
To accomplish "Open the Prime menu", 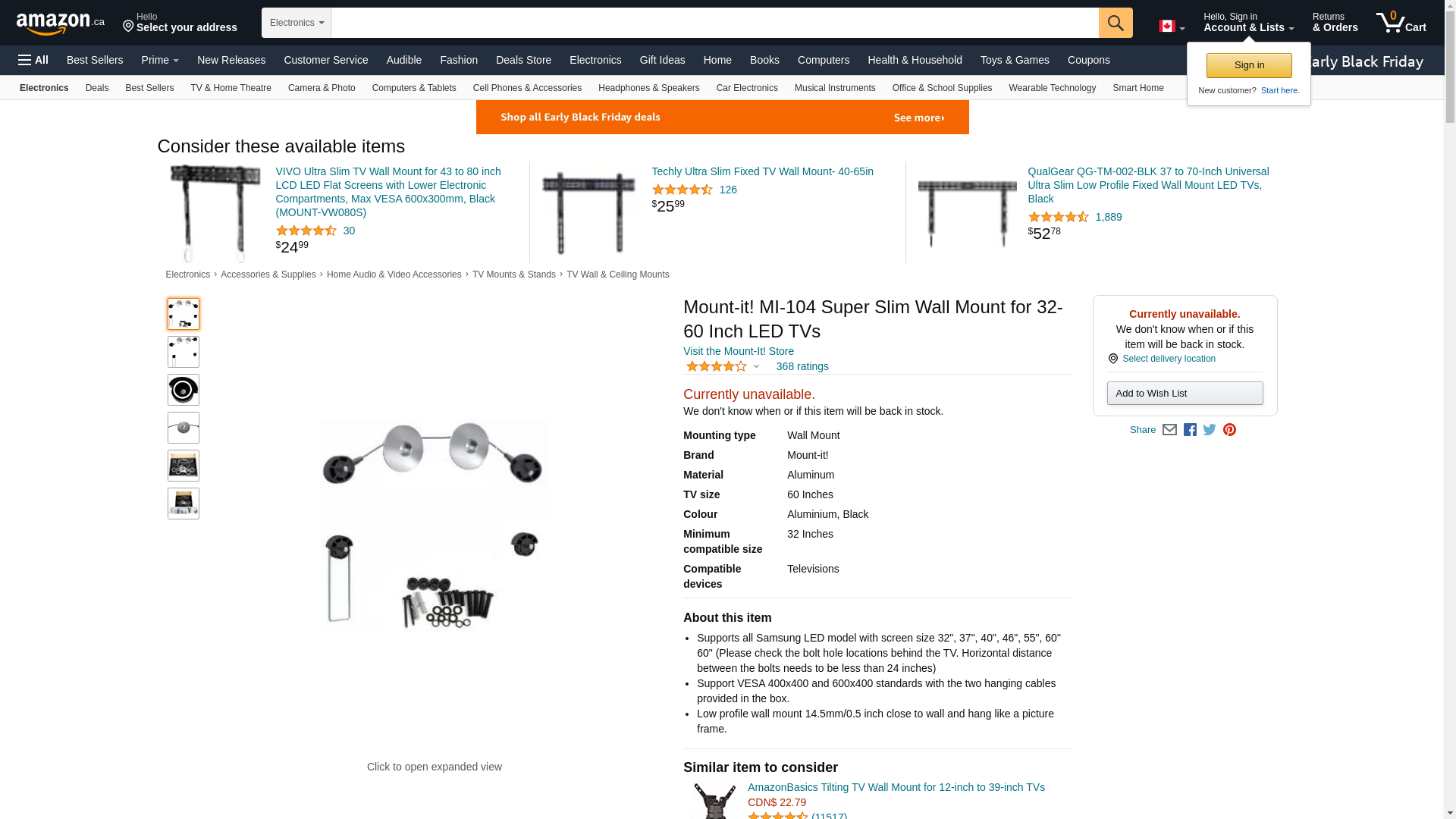I will (x=160, y=60).
